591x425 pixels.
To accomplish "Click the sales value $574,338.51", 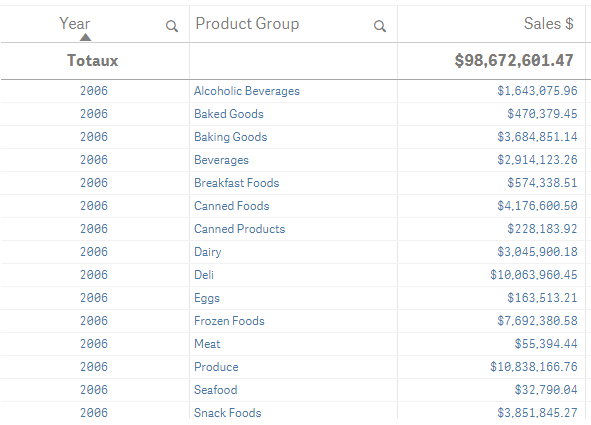I will [x=542, y=183].
